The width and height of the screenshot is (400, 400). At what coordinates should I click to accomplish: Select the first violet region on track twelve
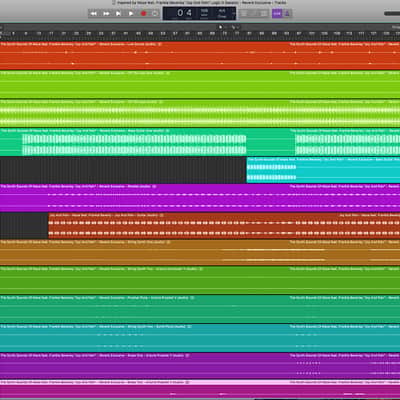coord(144,366)
